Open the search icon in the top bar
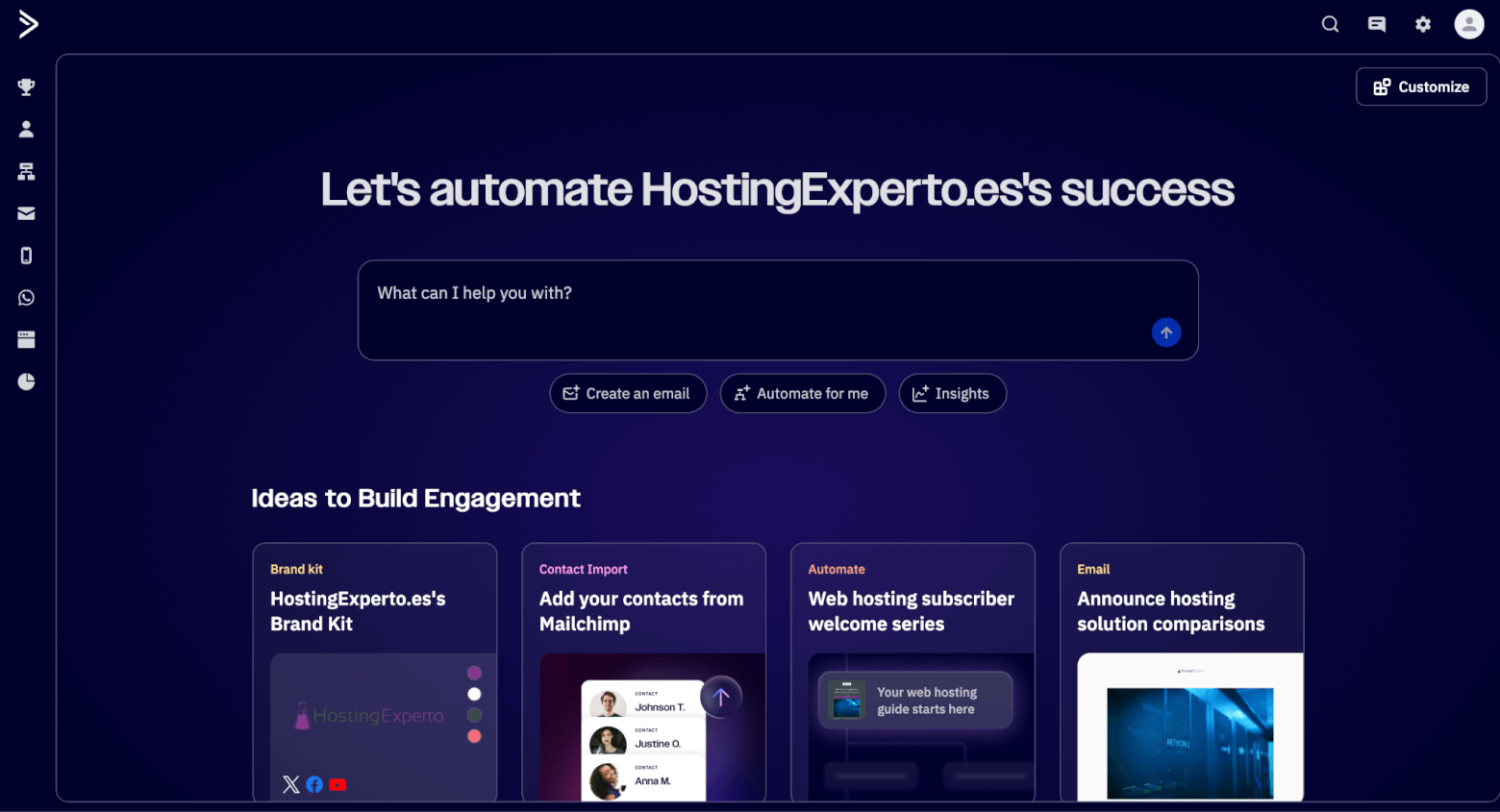Viewport: 1500px width, 812px height. tap(1330, 23)
